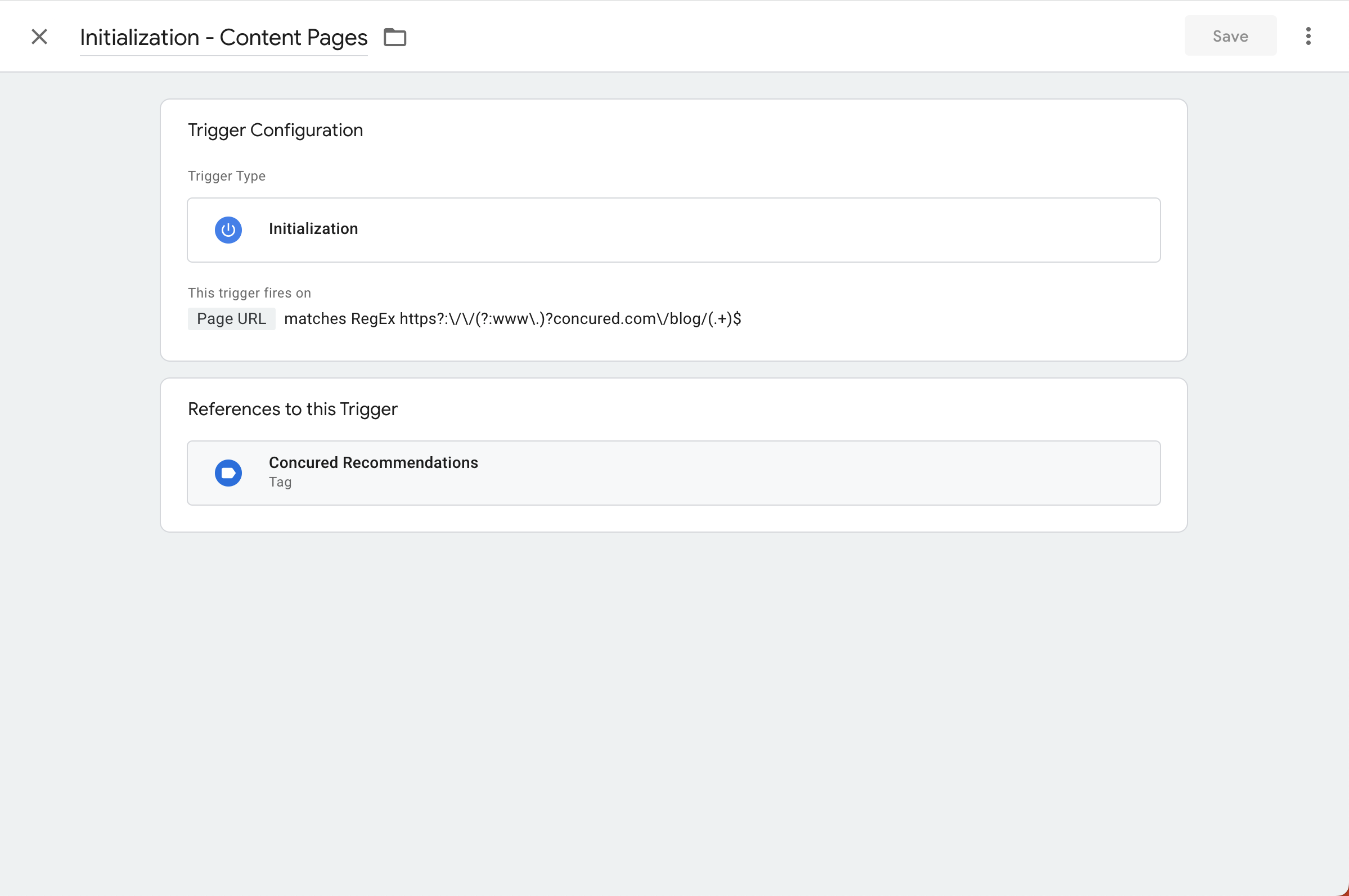Click the 'matches RegEx' operator text
Screen dimensions: 1349x896
tap(339, 319)
